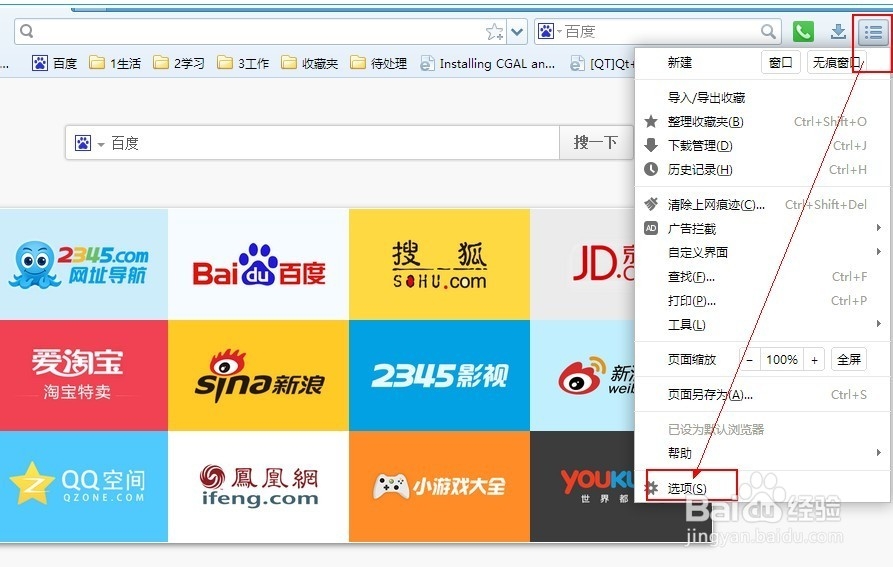
Task: Open the 爱淘宝 淘宝特卖 tile
Action: coord(84,375)
